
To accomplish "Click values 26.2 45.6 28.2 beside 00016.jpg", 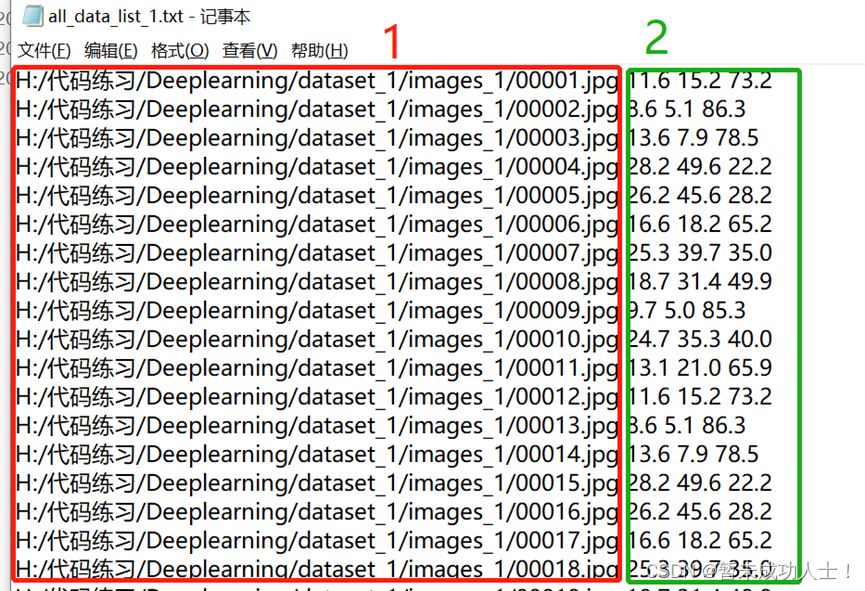I will pyautogui.click(x=701, y=512).
